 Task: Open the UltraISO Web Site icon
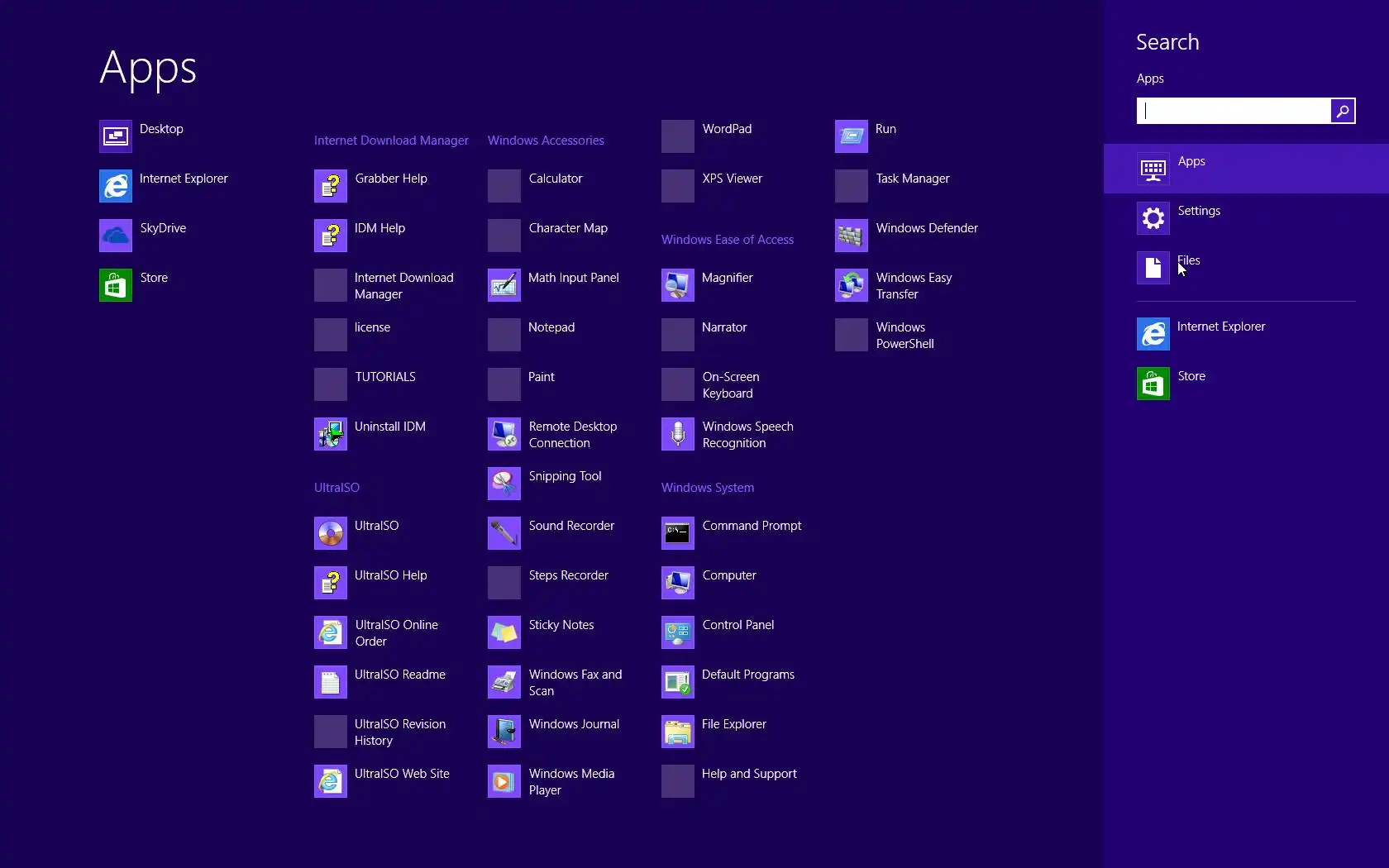pyautogui.click(x=331, y=781)
